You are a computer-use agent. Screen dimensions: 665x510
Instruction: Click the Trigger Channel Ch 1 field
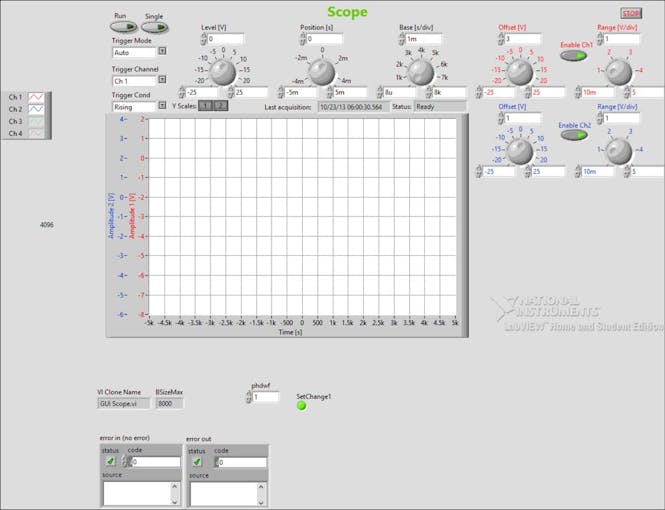click(x=134, y=81)
